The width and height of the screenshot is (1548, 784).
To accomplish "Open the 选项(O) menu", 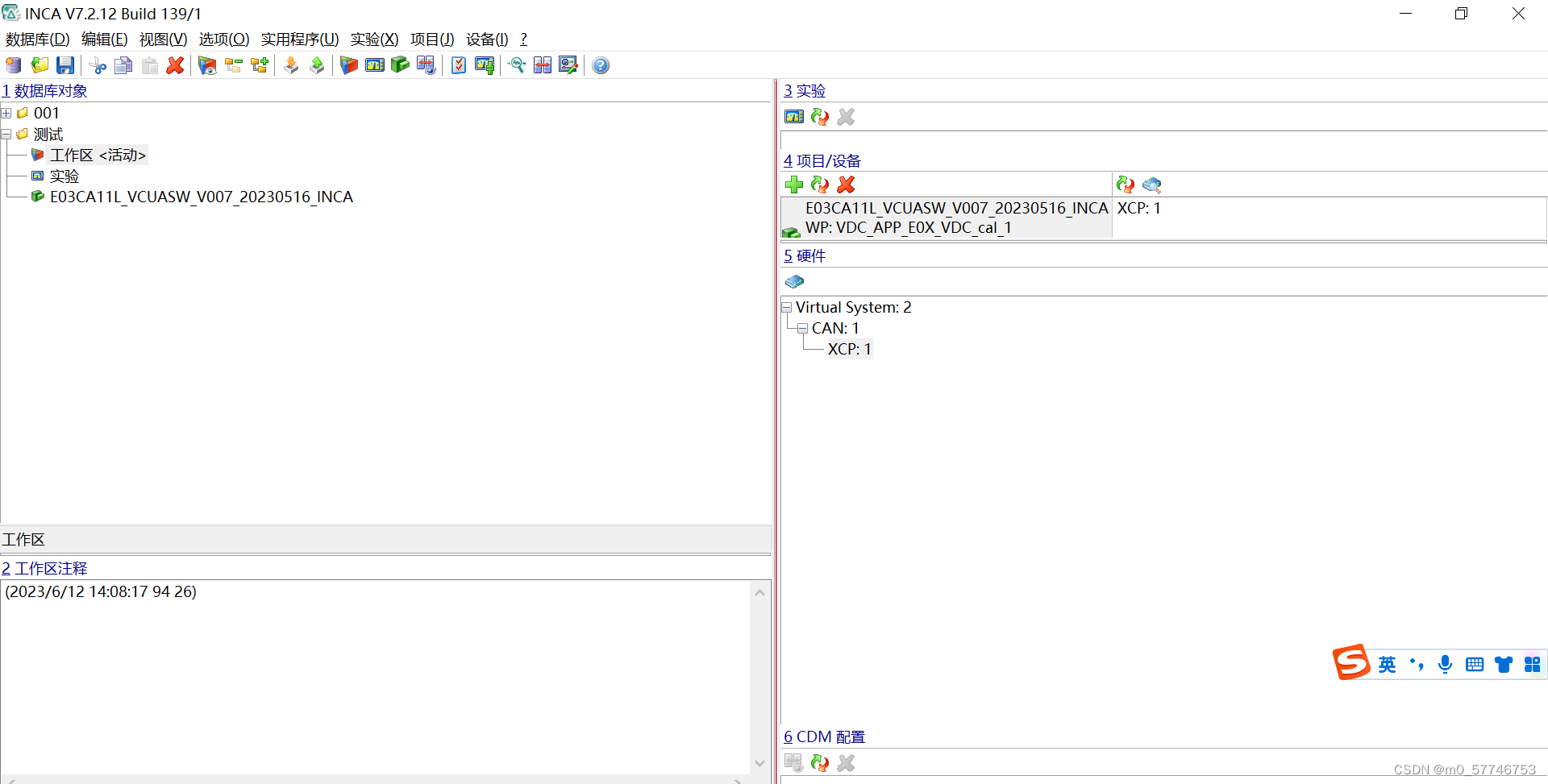I will coord(224,39).
